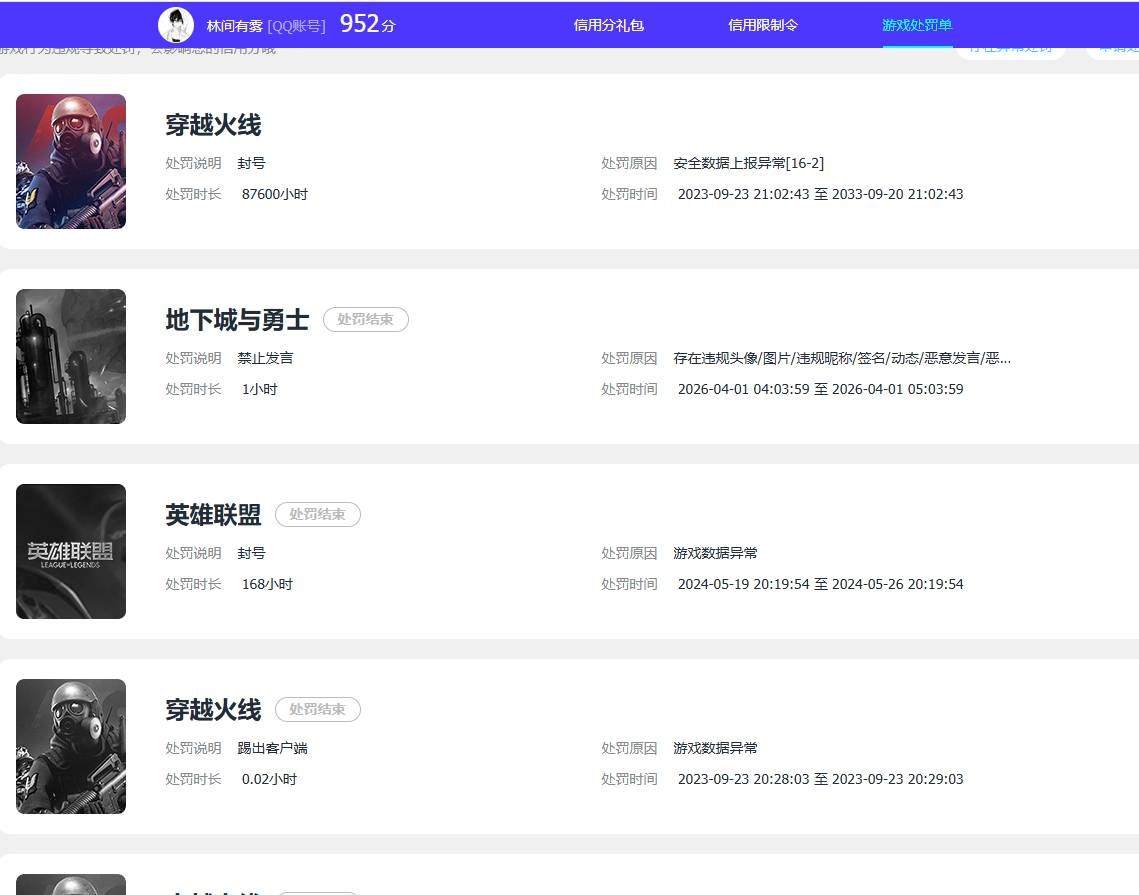Click [QQ账号] label in header

pos(296,26)
